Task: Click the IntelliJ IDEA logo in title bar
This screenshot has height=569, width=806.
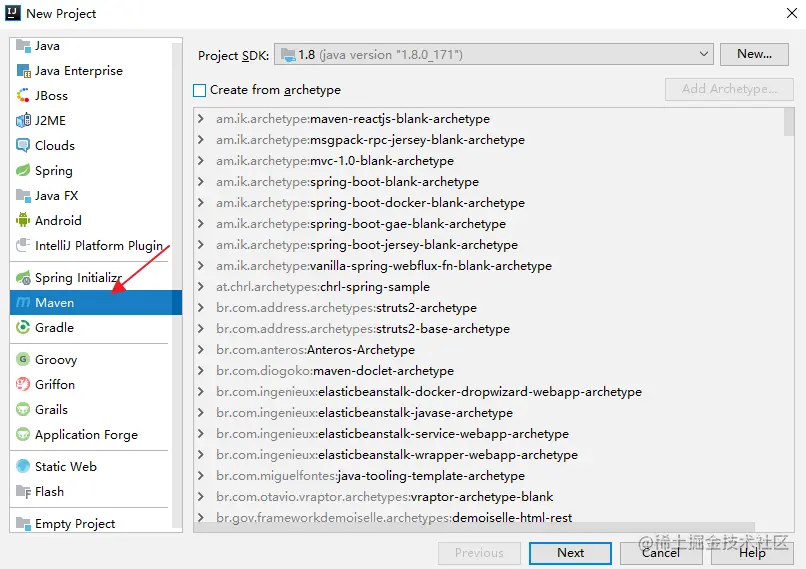Action: point(13,13)
